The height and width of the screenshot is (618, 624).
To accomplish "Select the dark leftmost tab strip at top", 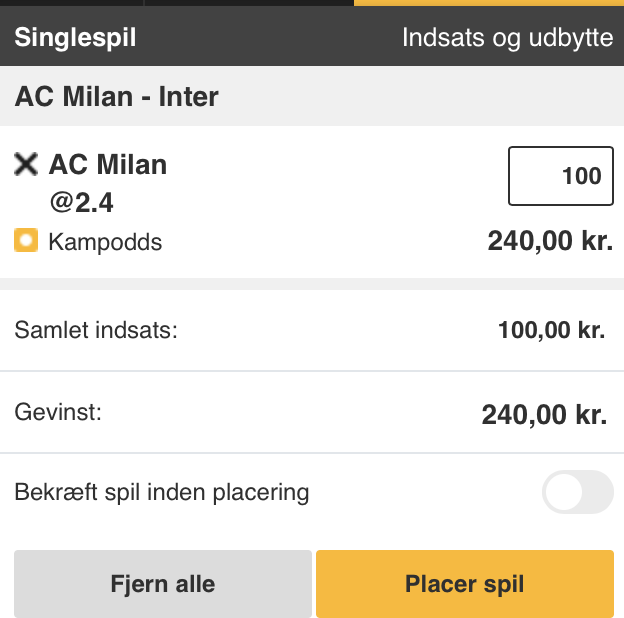I will pyautogui.click(x=71, y=3).
